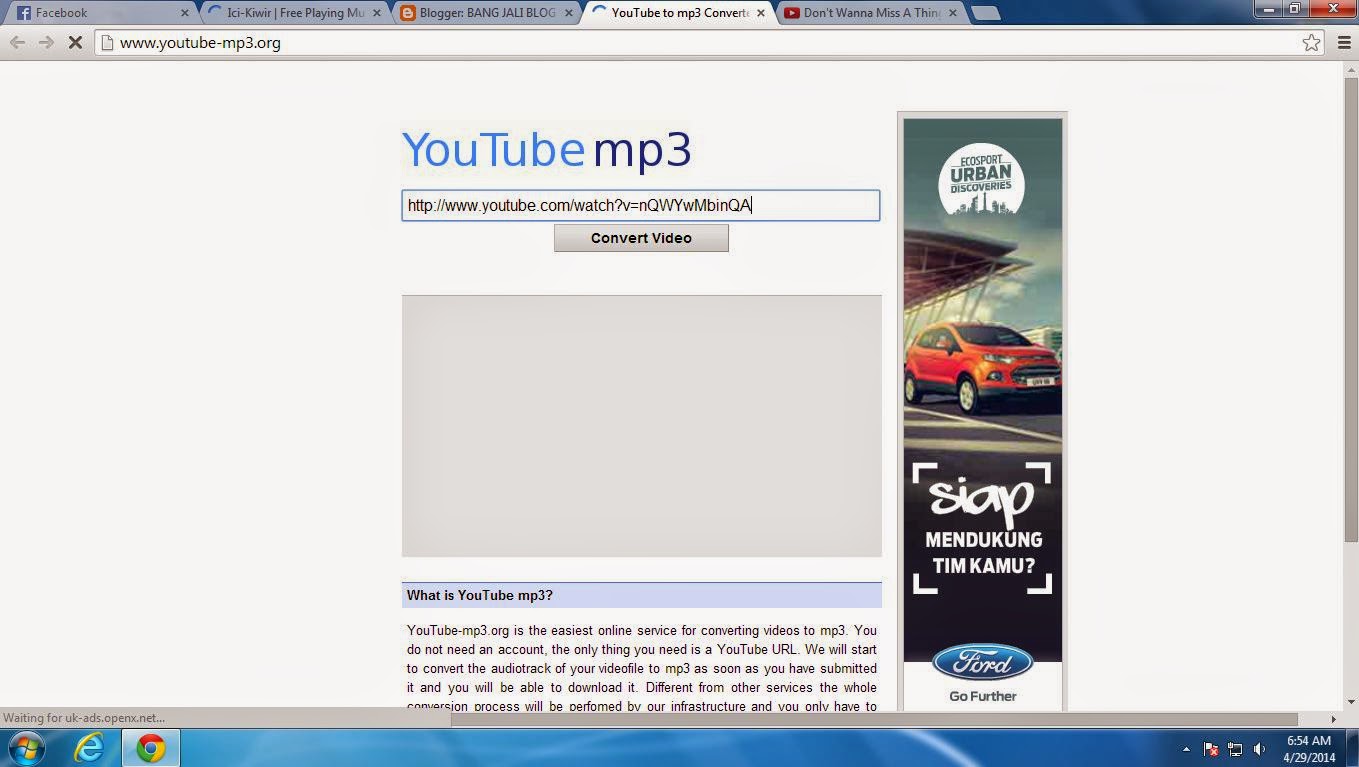The image size is (1359, 767).
Task: Click the network icon in the system tray
Action: [1235, 749]
